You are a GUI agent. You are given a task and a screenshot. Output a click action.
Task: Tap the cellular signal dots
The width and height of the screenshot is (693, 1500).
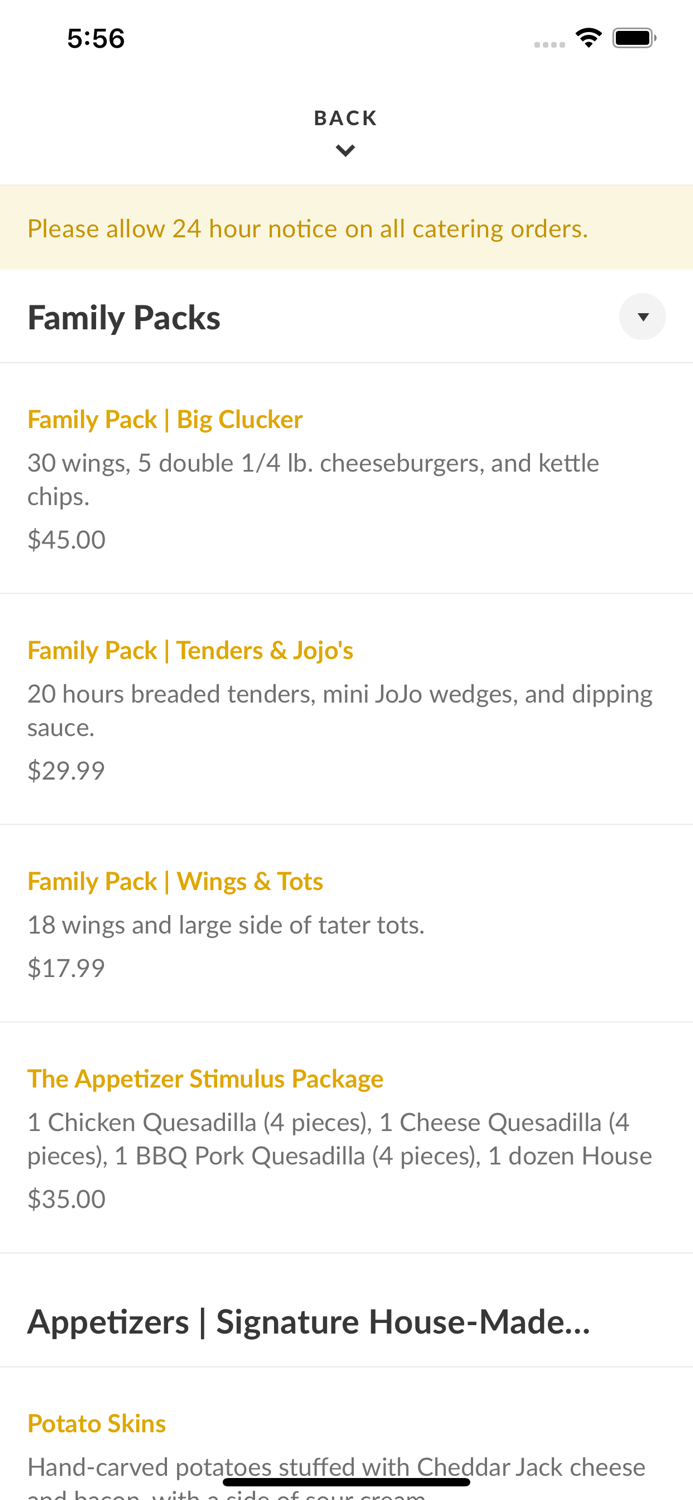click(549, 44)
